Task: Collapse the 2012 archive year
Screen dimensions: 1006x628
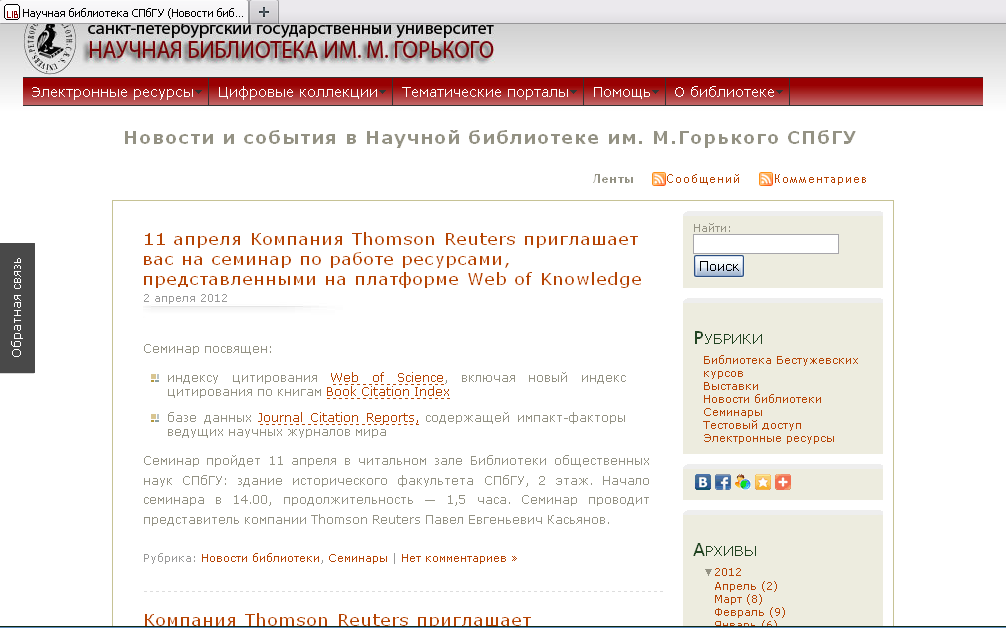Action: coord(708,572)
